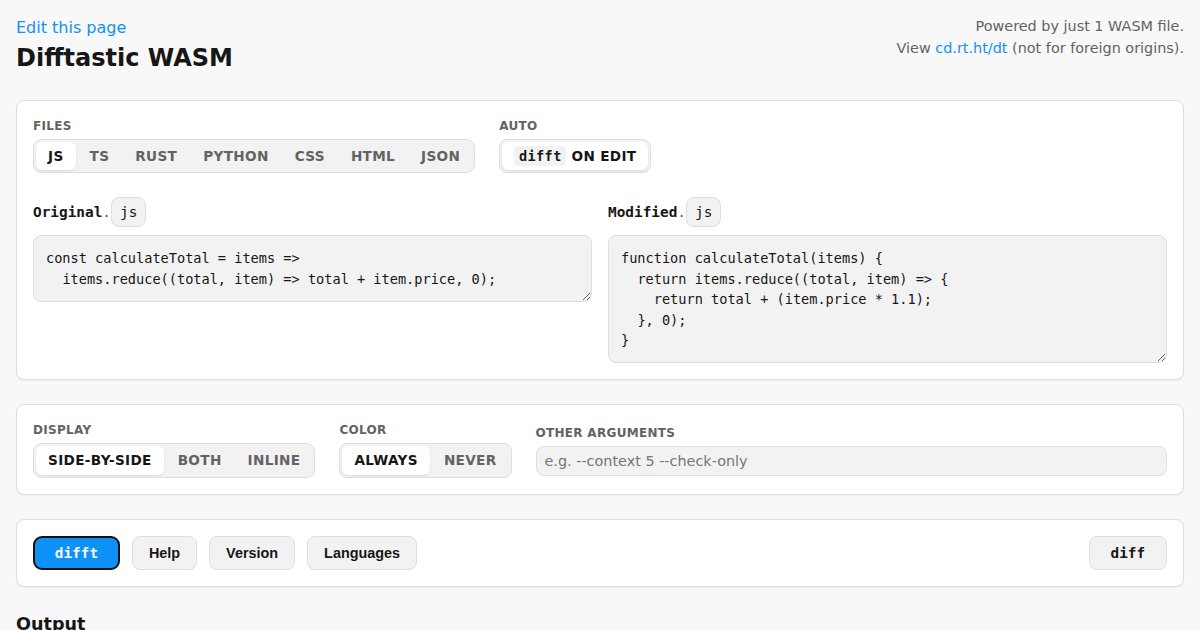Set display mode to BOTH
The width and height of the screenshot is (1200, 630).
point(200,460)
